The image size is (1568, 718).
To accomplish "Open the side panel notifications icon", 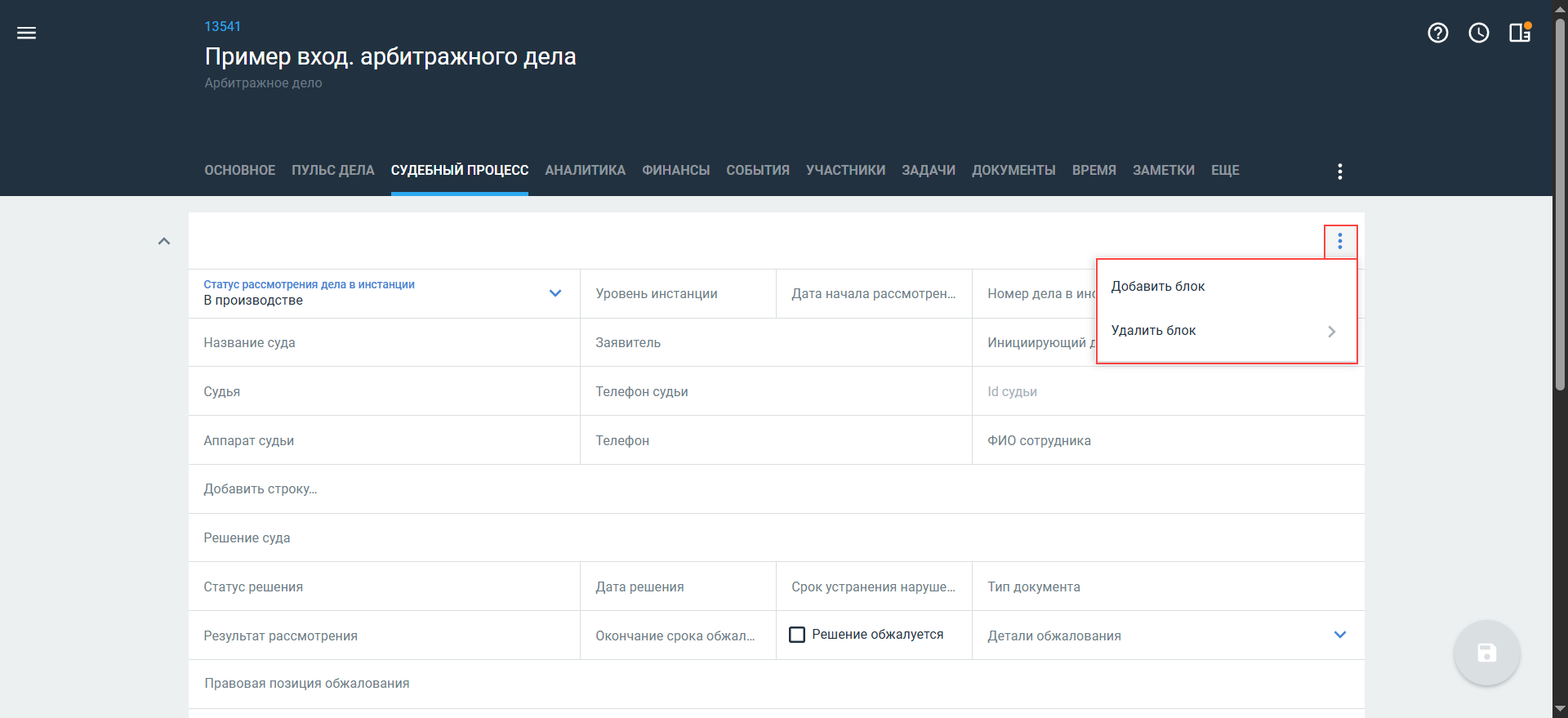I will (1519, 33).
